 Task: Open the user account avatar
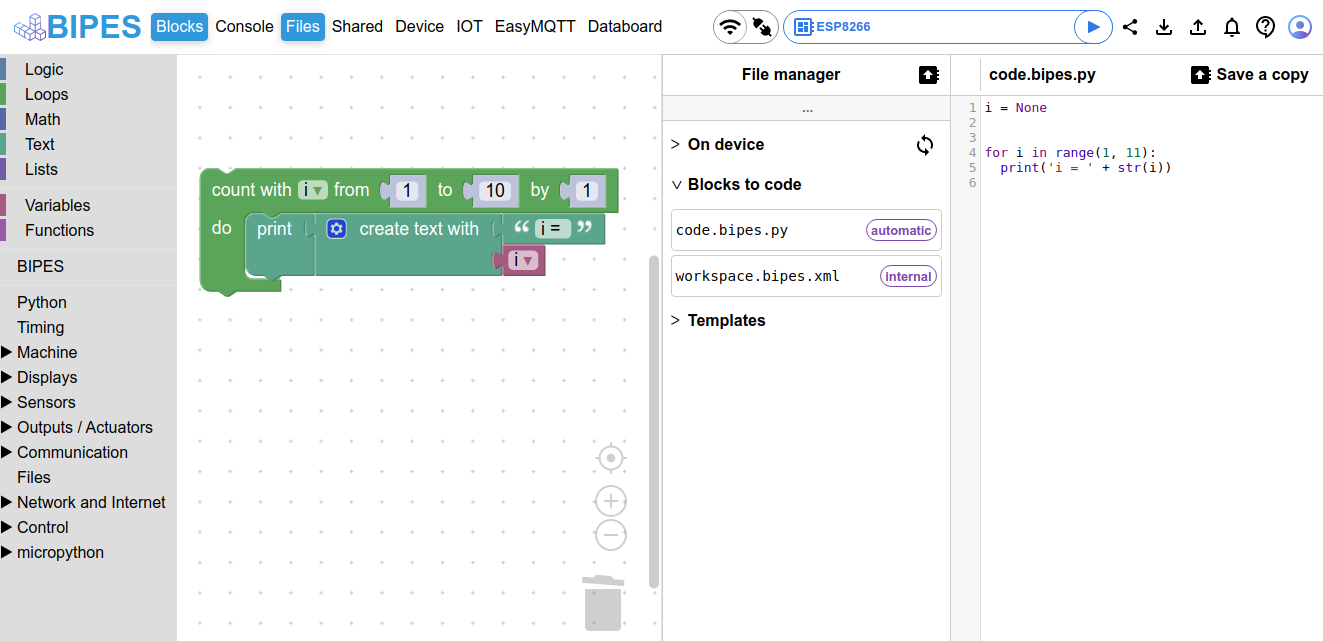[x=1299, y=27]
